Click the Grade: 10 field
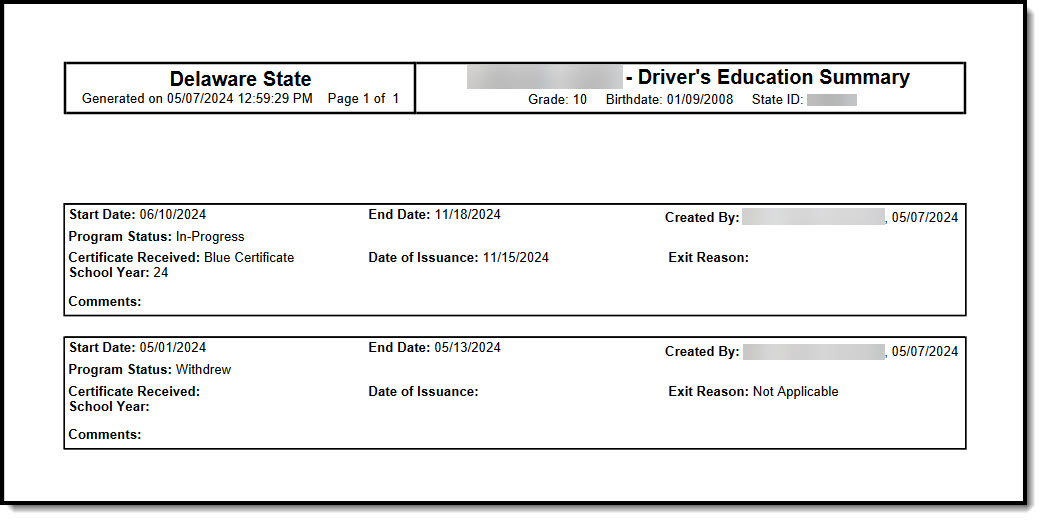The width and height of the screenshot is (1042, 520). 558,100
